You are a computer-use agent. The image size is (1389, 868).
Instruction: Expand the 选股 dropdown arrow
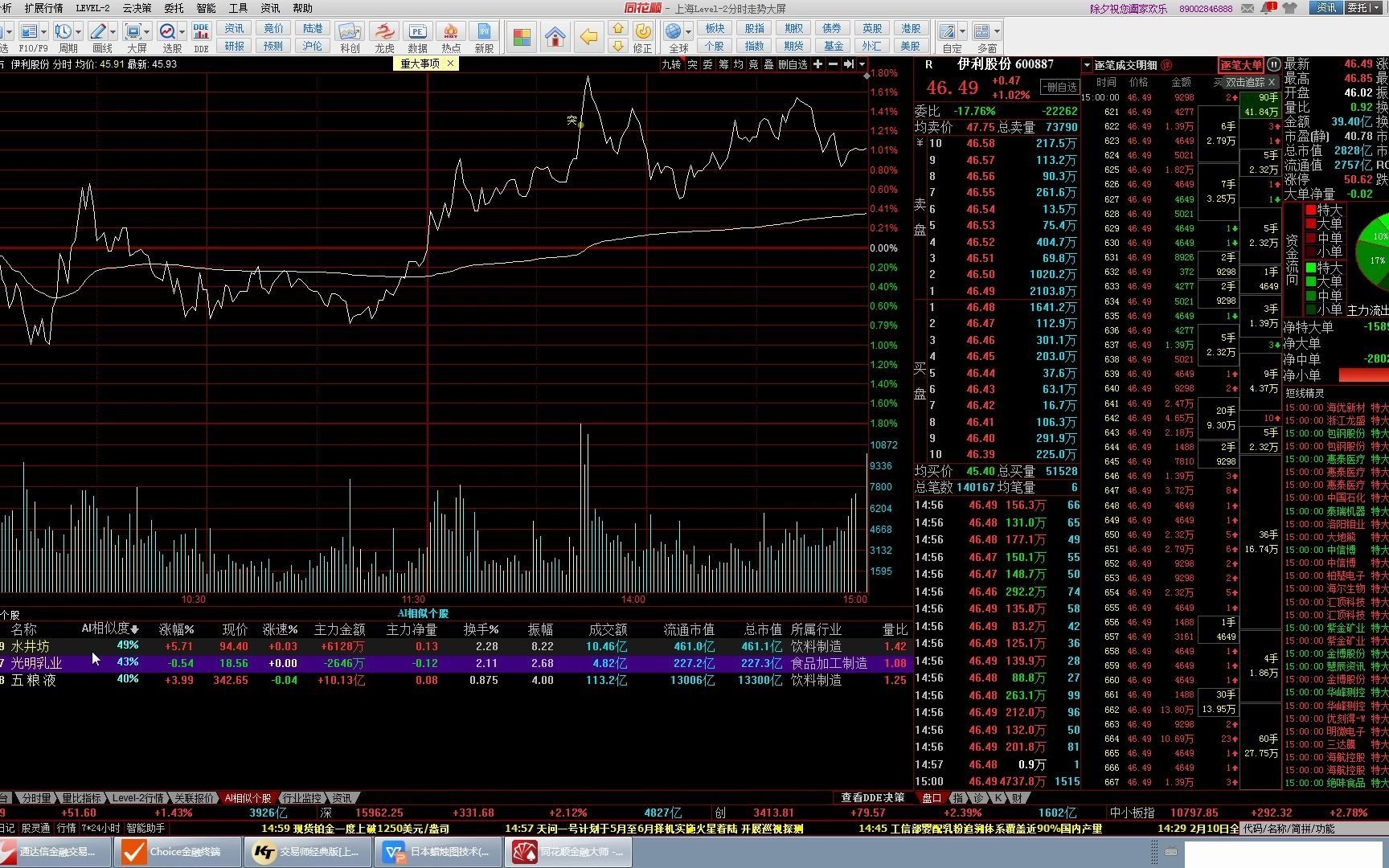[x=182, y=32]
